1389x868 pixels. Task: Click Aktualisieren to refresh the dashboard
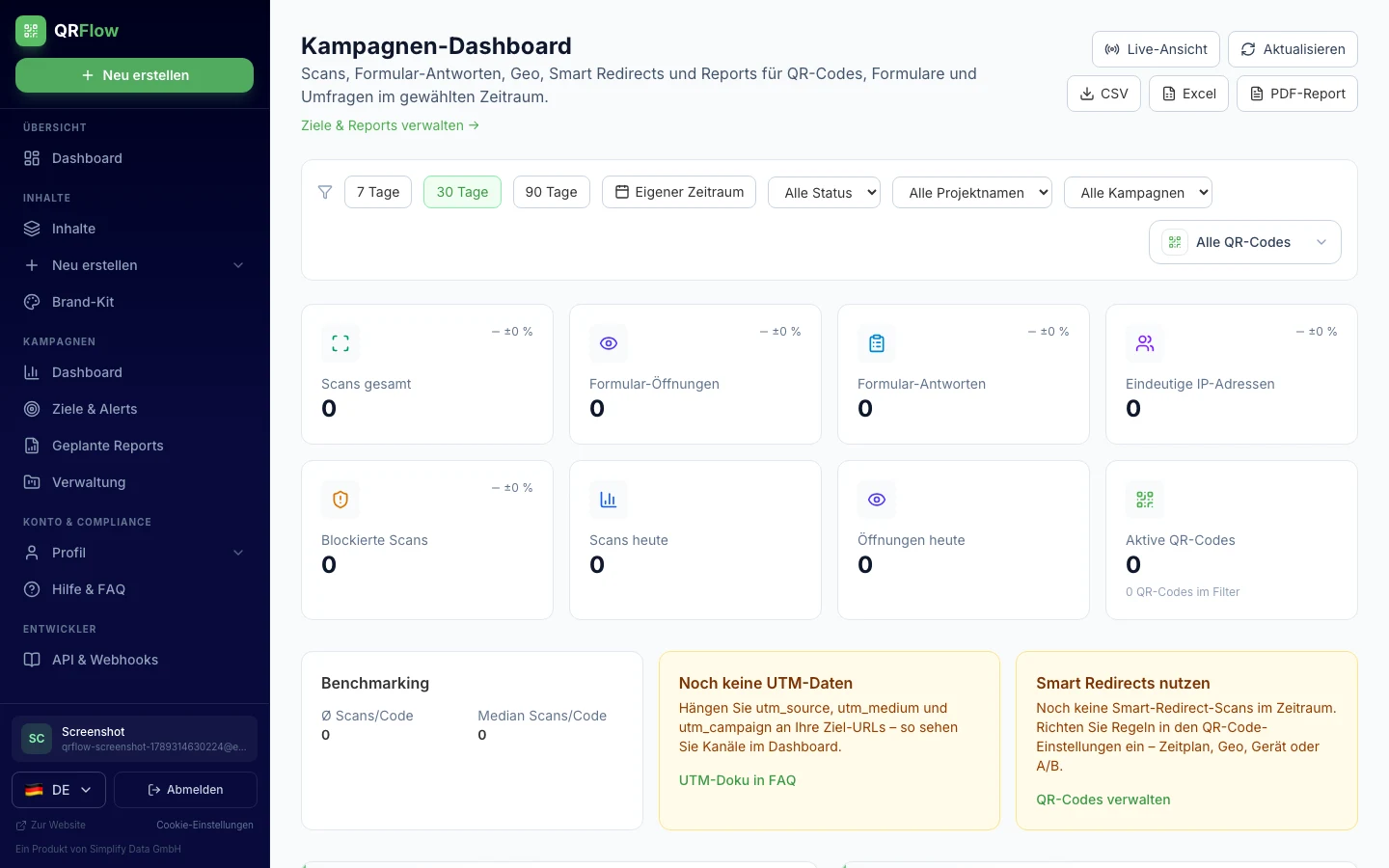[x=1293, y=49]
